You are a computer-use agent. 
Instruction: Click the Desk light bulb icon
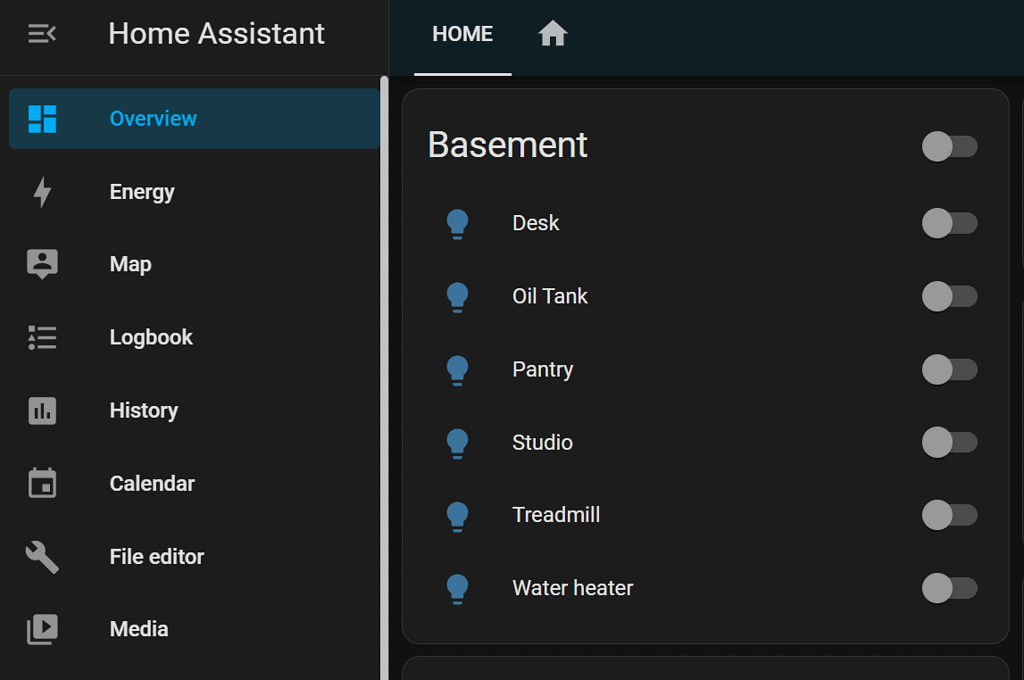pyautogui.click(x=458, y=223)
